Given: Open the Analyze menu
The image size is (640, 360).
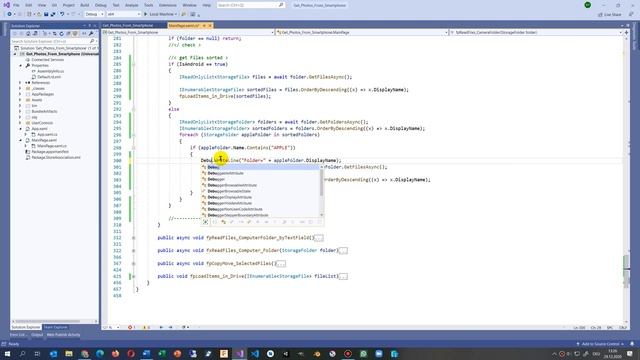Looking at the screenshot, I should coord(131,5).
